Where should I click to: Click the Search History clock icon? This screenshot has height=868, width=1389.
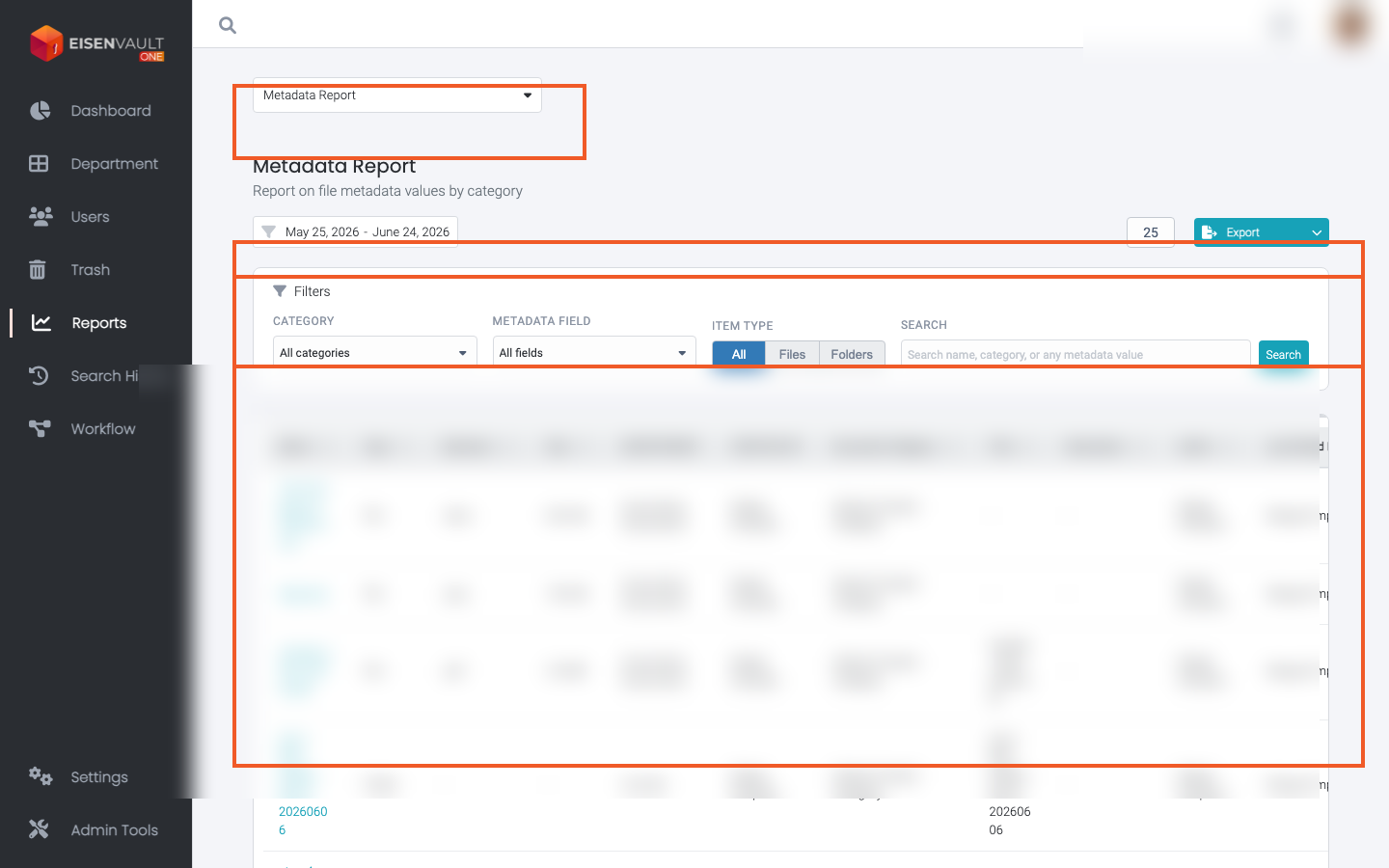click(x=39, y=375)
